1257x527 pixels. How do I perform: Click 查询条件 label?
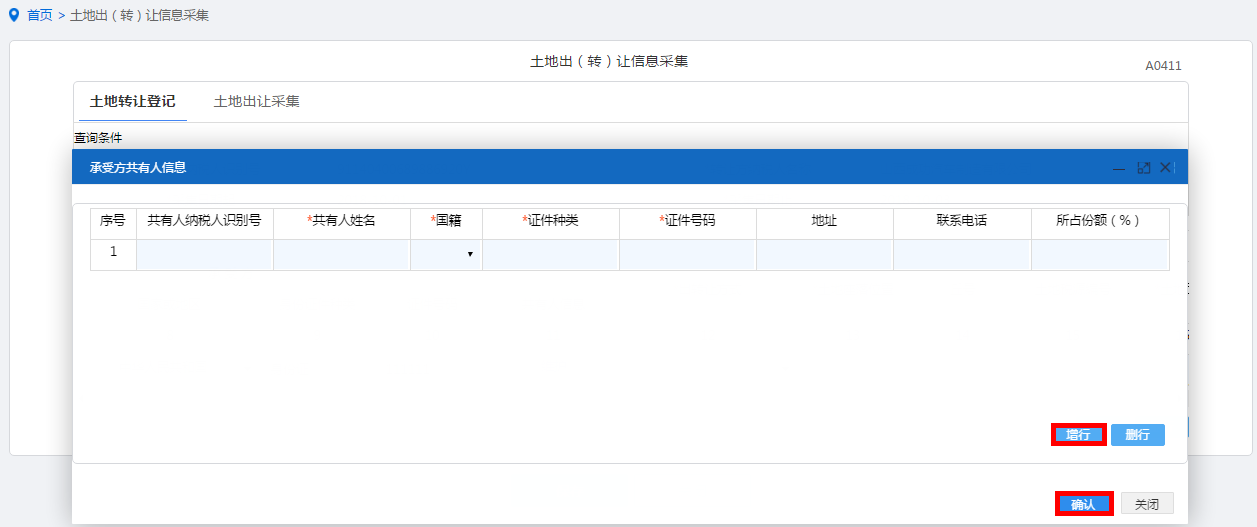pyautogui.click(x=98, y=137)
